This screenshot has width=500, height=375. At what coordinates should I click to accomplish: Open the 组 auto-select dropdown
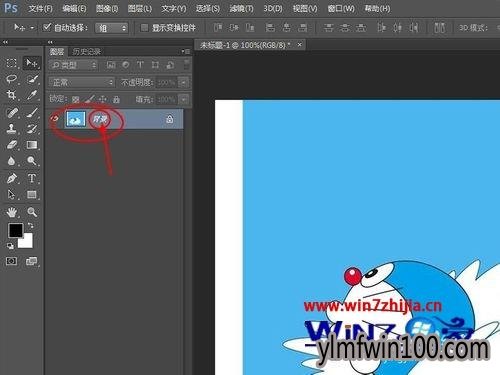[112, 28]
